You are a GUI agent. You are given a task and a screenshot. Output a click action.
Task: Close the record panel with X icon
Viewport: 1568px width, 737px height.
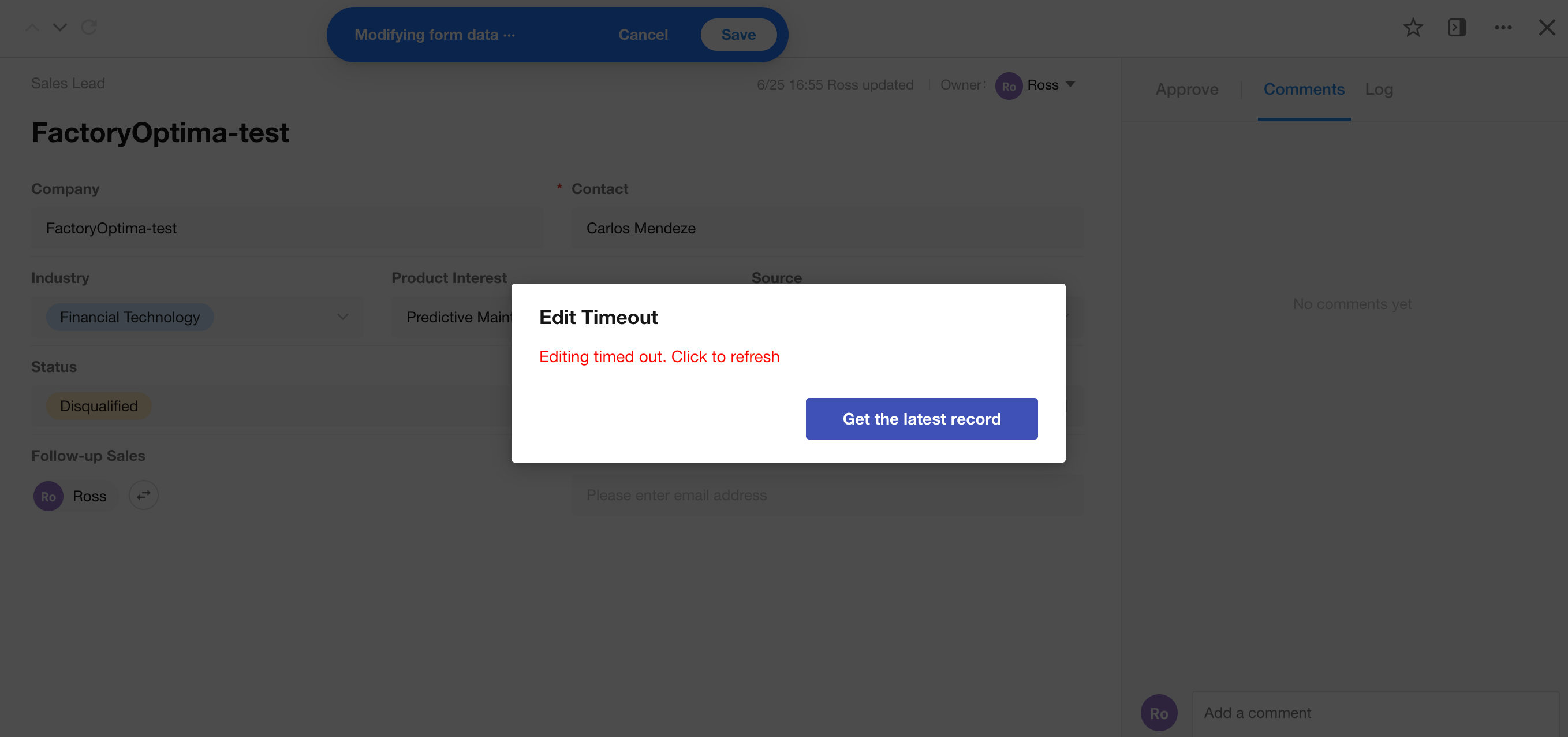point(1547,27)
